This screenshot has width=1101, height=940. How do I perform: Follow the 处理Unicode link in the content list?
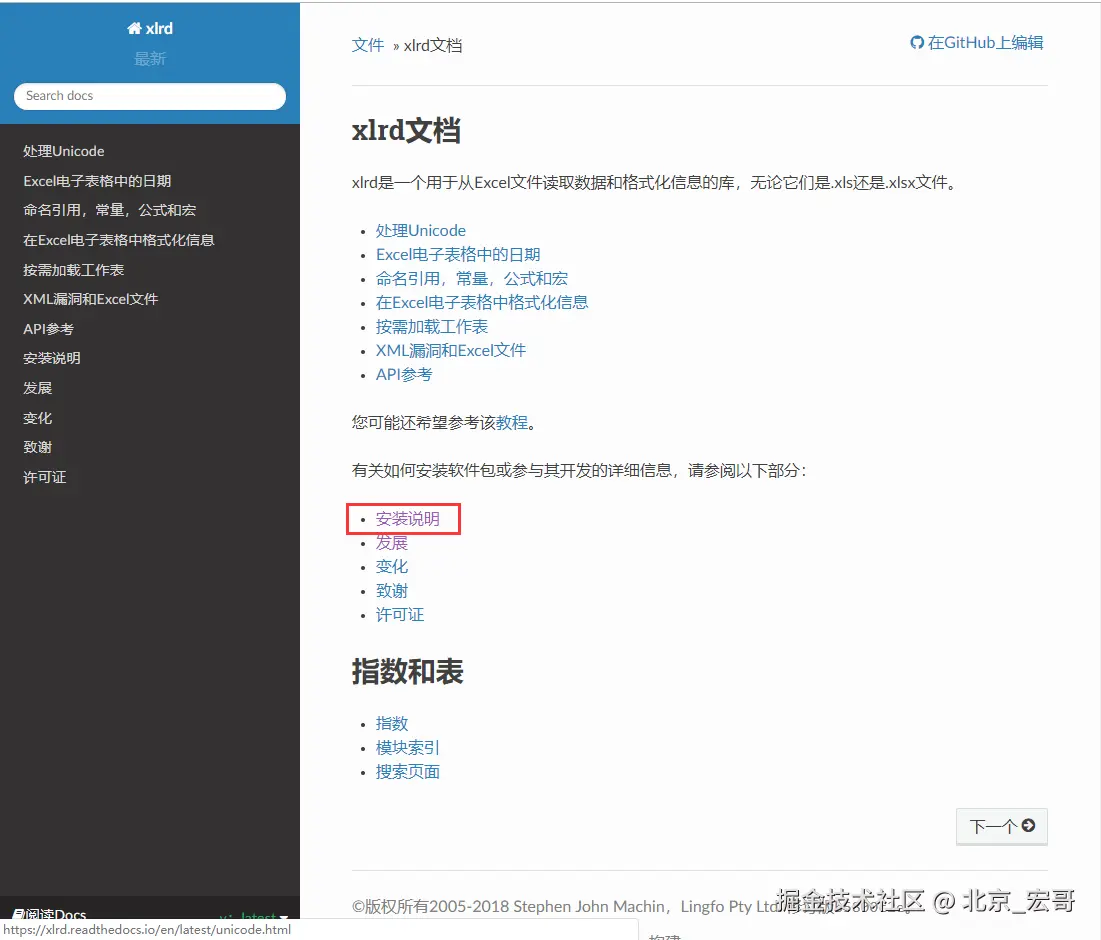coord(421,230)
